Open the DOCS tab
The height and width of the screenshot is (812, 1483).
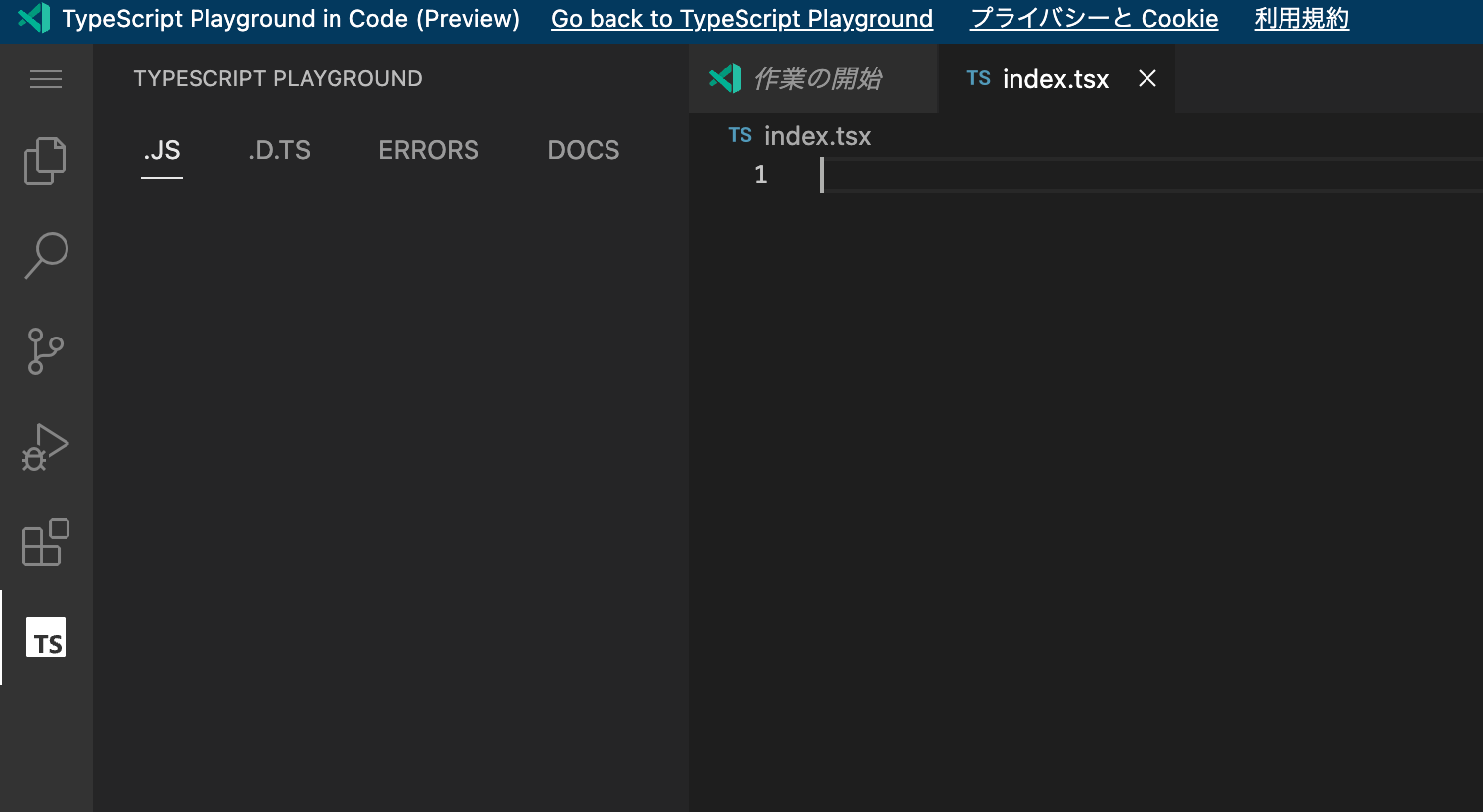584,150
